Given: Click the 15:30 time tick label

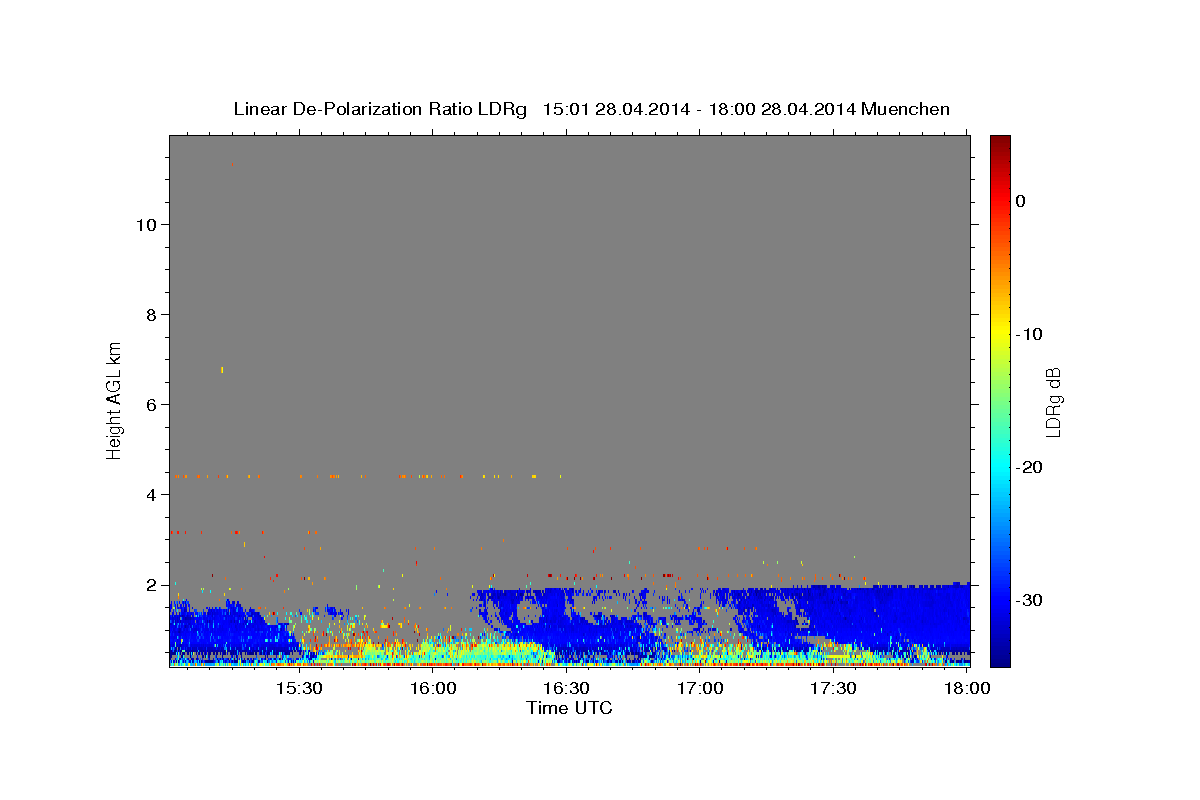Looking at the screenshot, I should tap(298, 689).
